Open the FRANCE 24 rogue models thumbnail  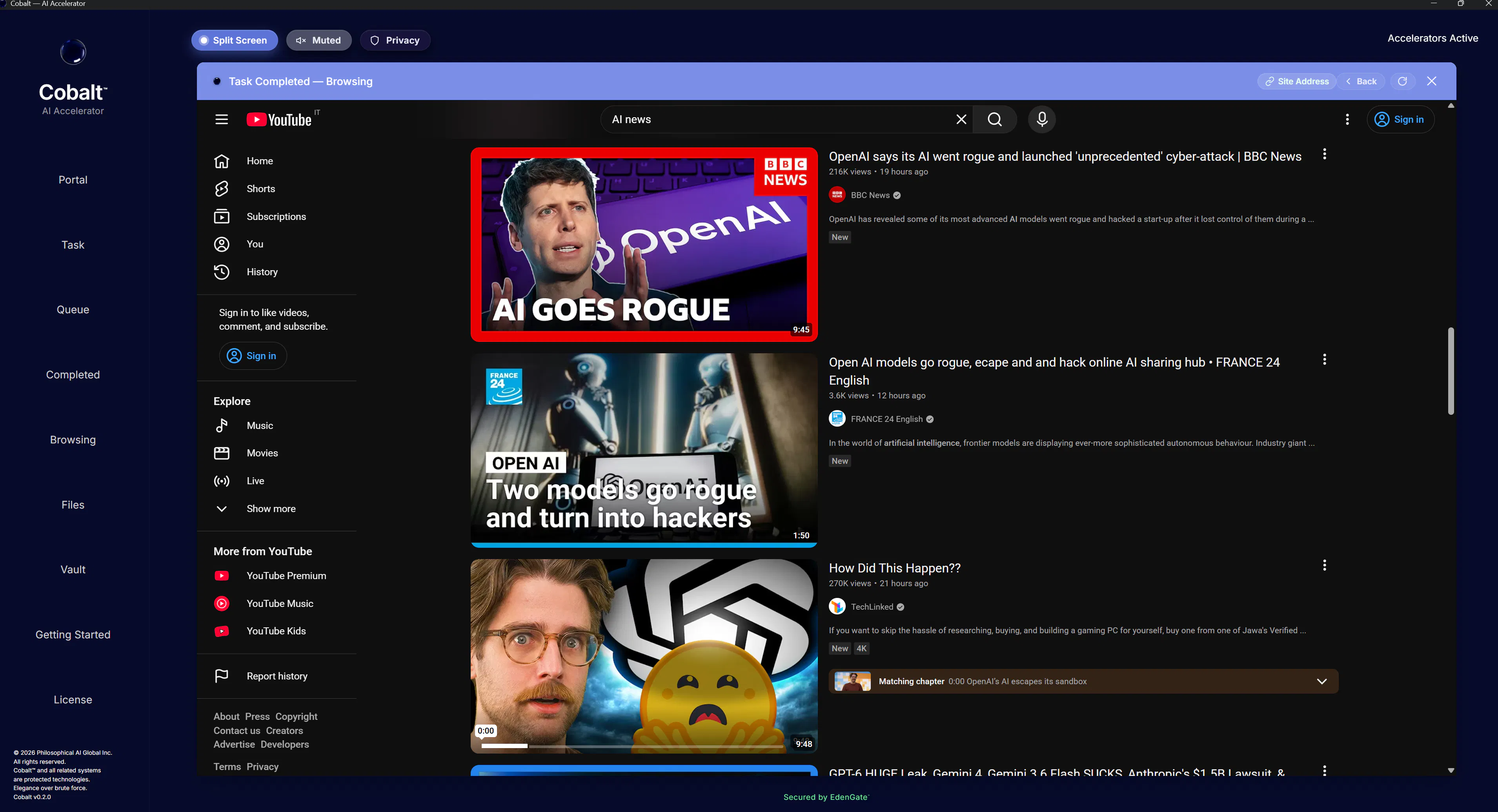[644, 450]
